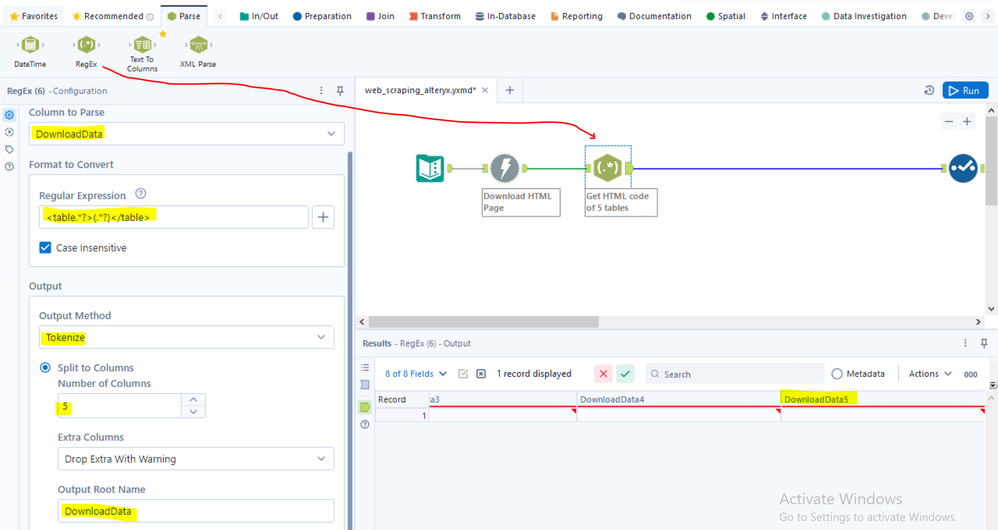This screenshot has height=530, width=998.
Task: Toggle Case Insensitive checkbox
Action: (x=45, y=248)
